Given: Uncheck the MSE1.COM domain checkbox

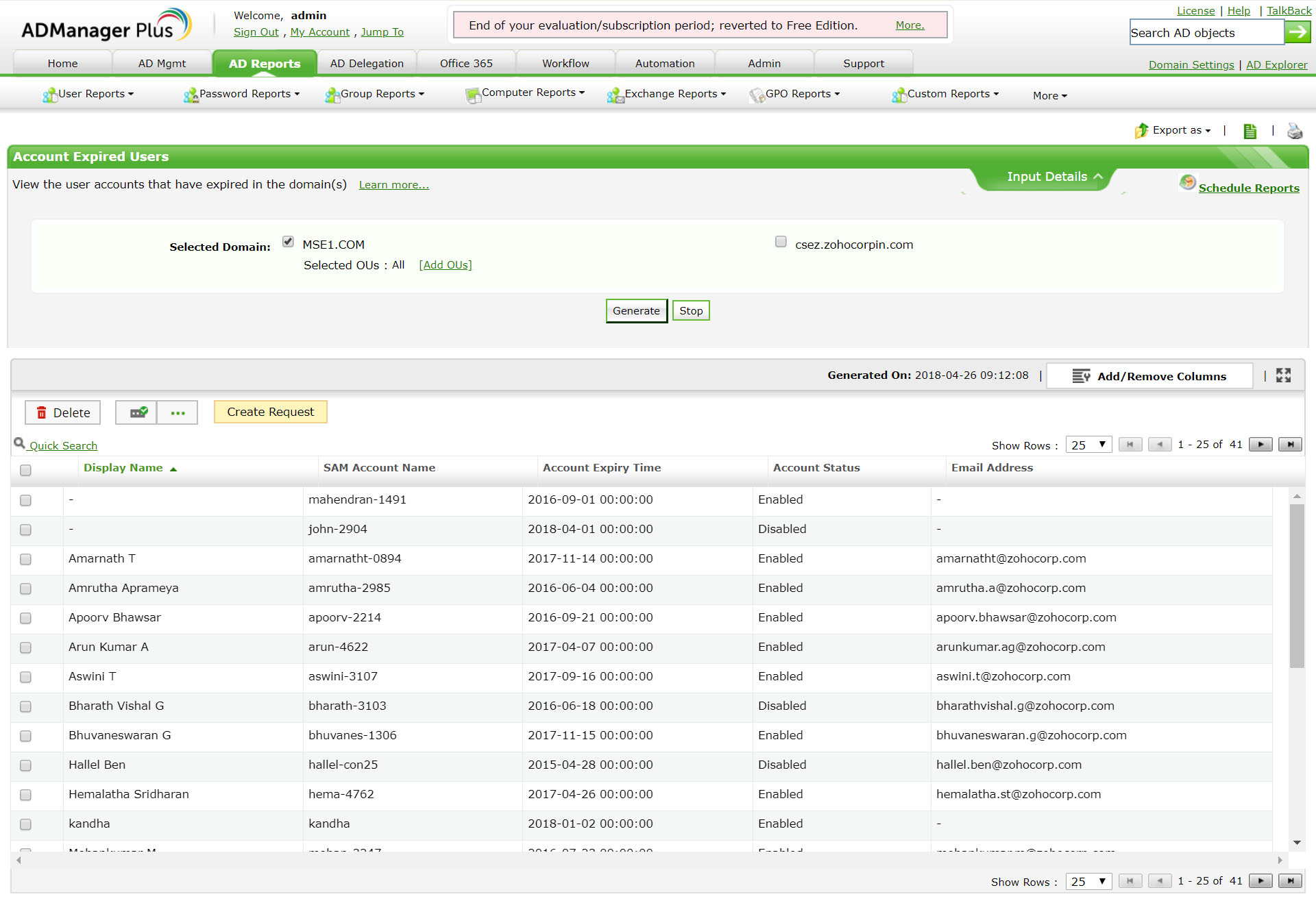Looking at the screenshot, I should [x=288, y=242].
